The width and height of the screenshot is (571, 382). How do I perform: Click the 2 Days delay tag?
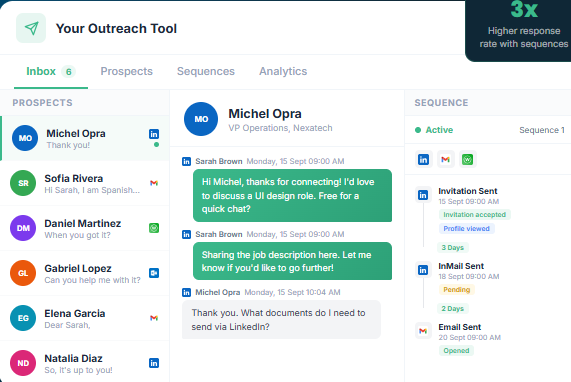[453, 309]
